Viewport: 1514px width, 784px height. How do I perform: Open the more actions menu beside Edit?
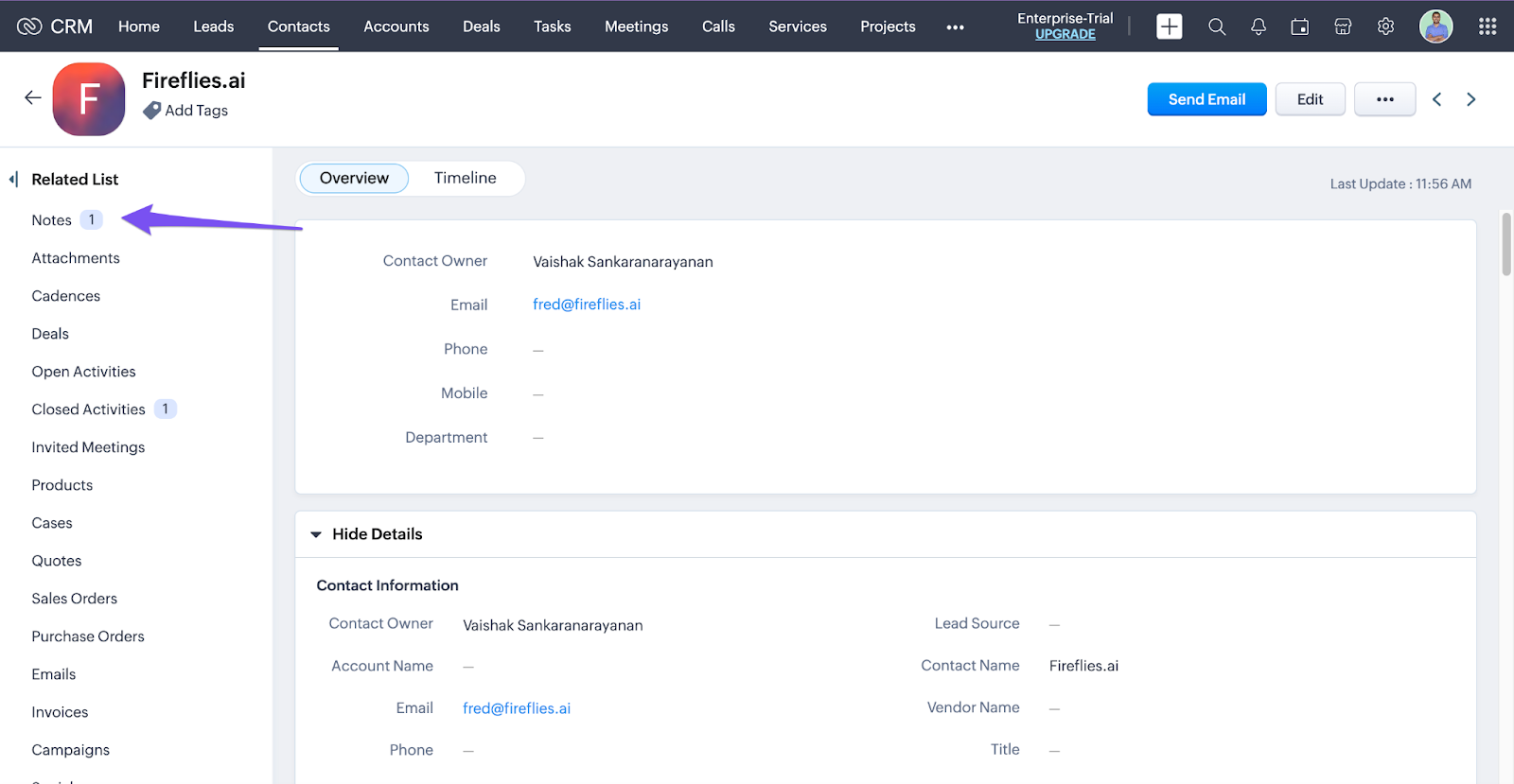point(1384,99)
